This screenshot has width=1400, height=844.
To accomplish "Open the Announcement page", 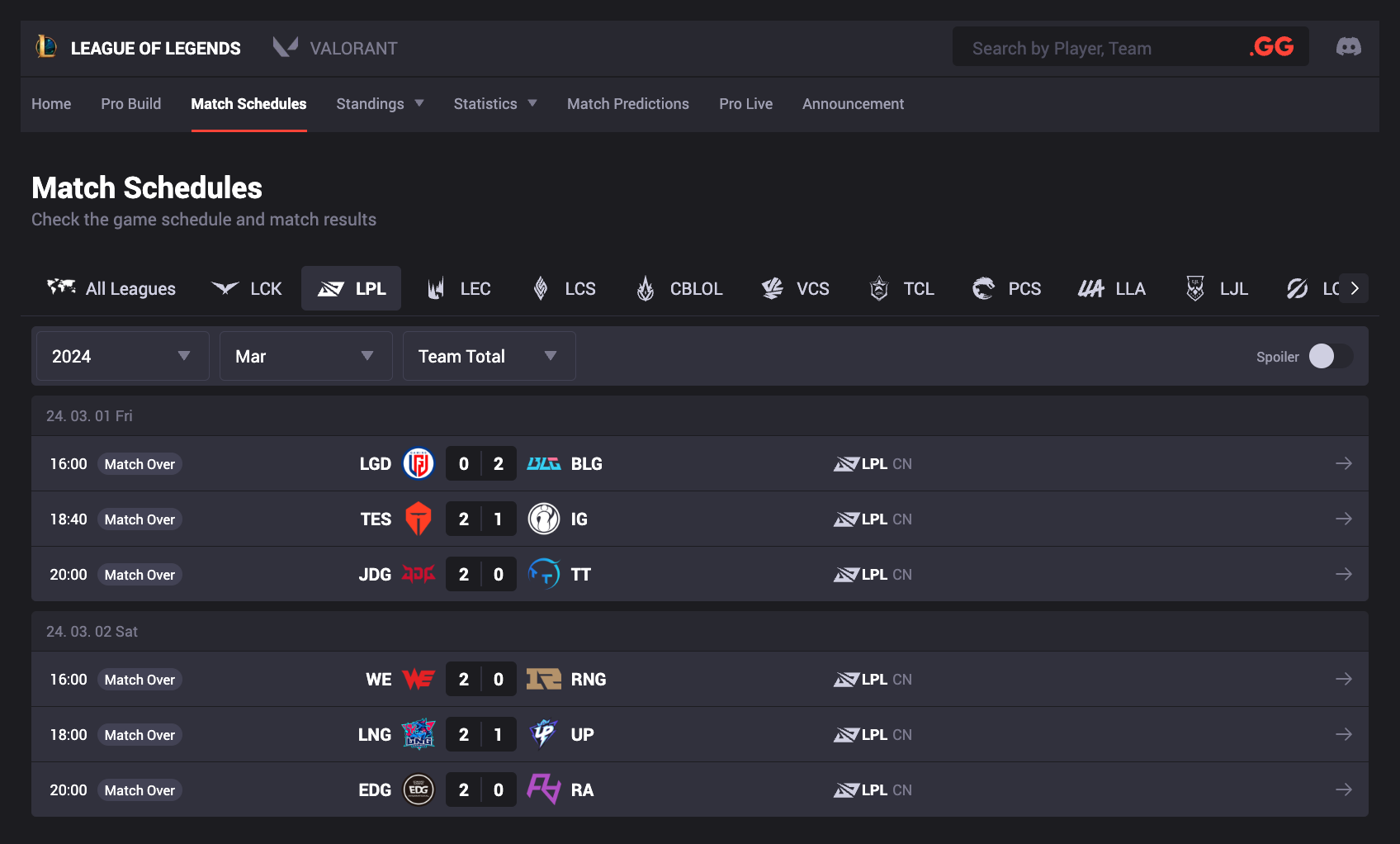I will (x=853, y=103).
